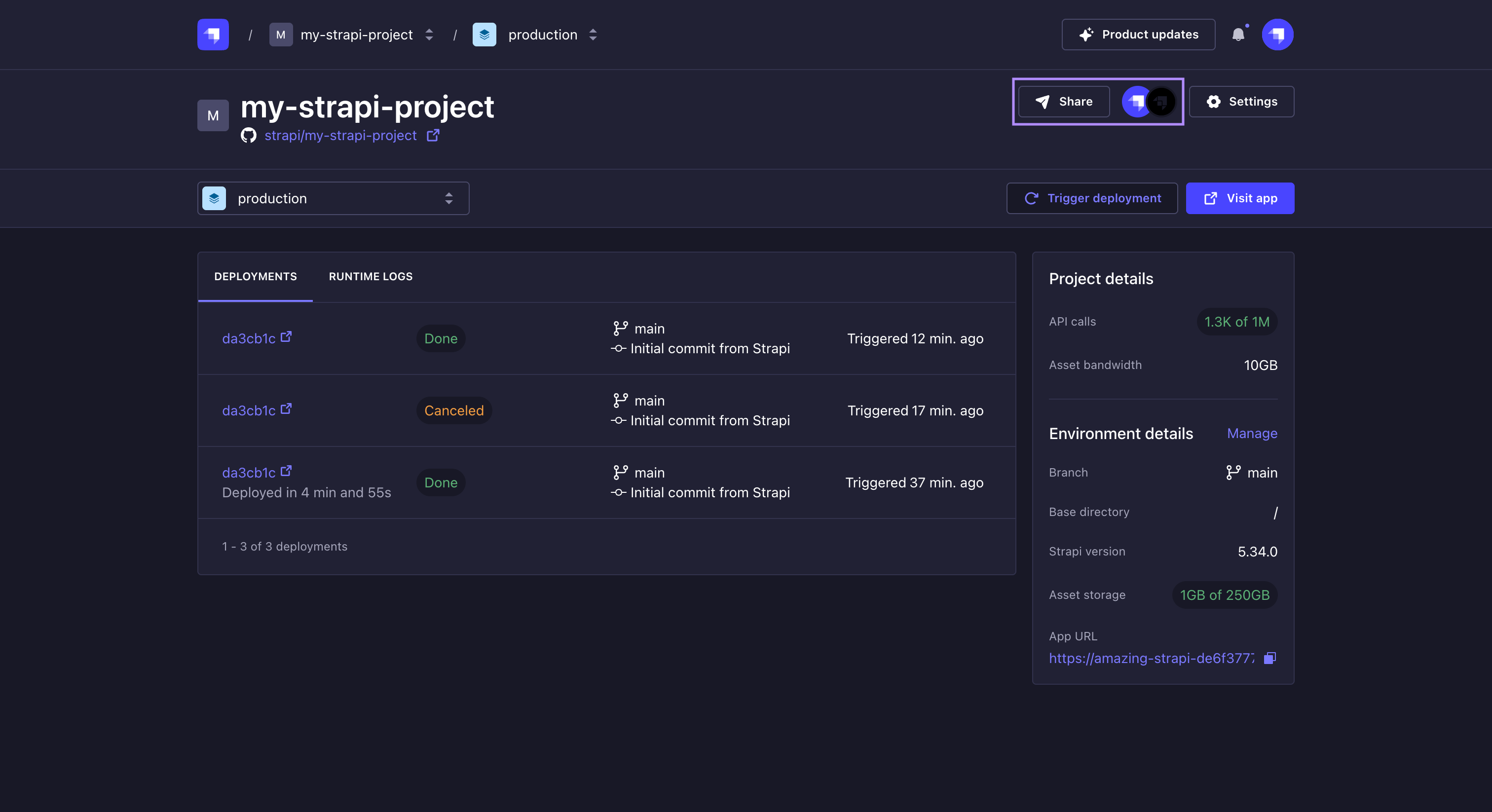1492x812 pixels.
Task: Open project Settings
Action: pos(1241,102)
